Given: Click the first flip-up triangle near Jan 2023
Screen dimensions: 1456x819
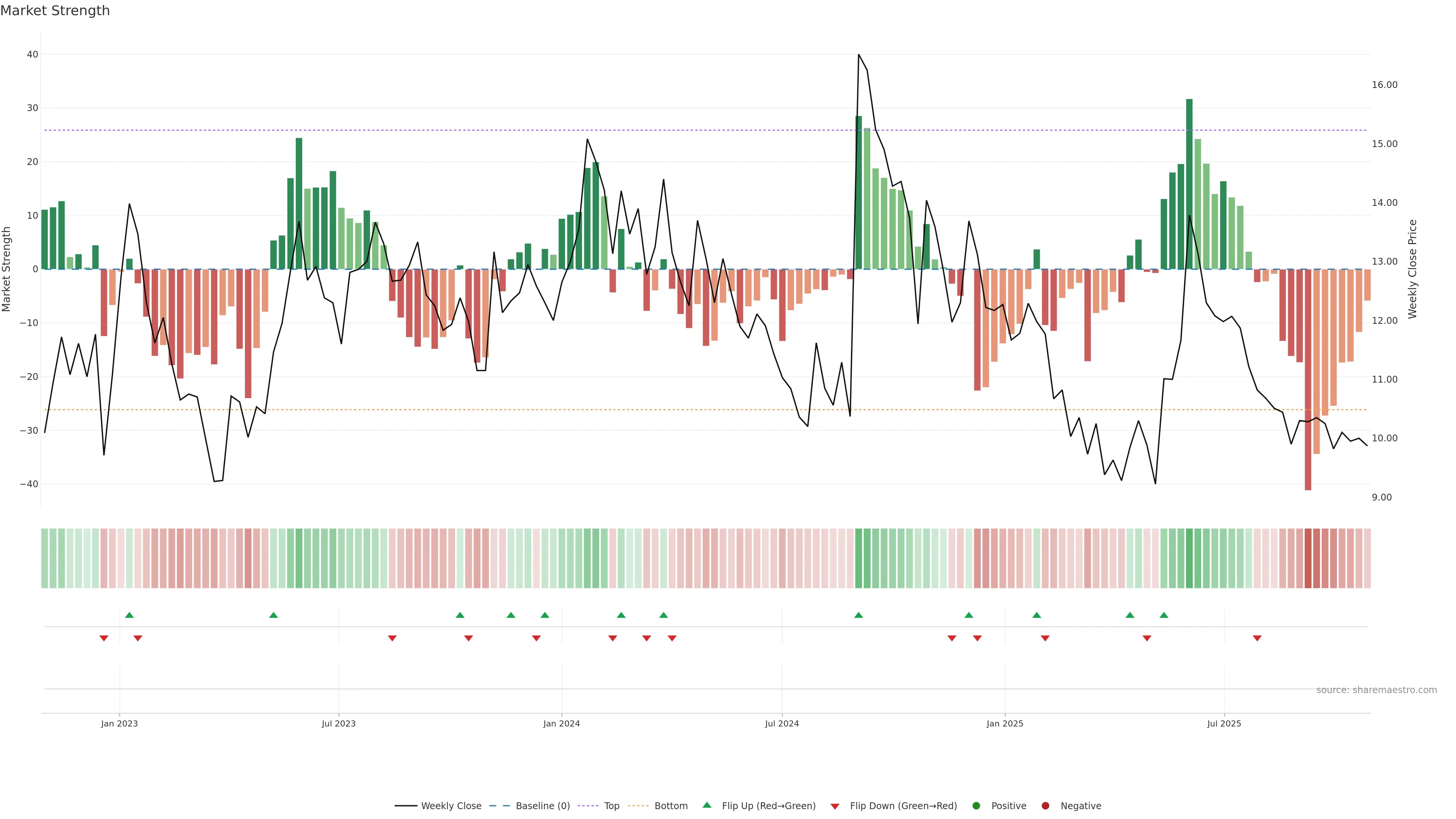Looking at the screenshot, I should (x=129, y=615).
